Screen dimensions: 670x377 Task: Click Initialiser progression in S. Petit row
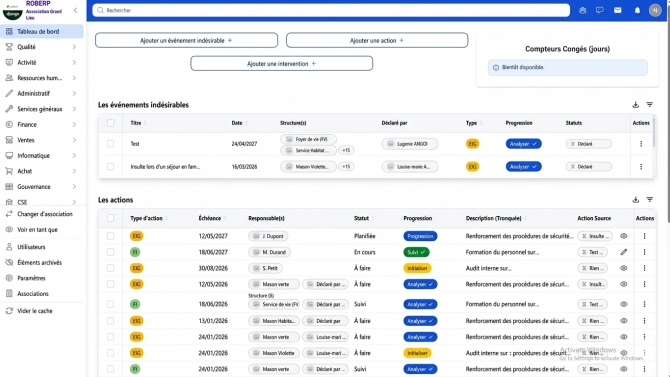point(417,268)
